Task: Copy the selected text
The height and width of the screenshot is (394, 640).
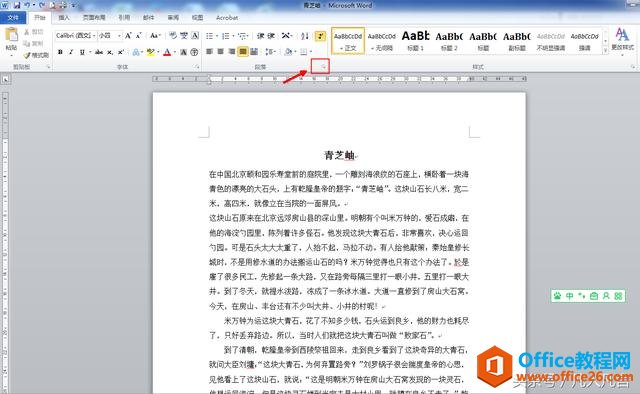Action: [33, 43]
